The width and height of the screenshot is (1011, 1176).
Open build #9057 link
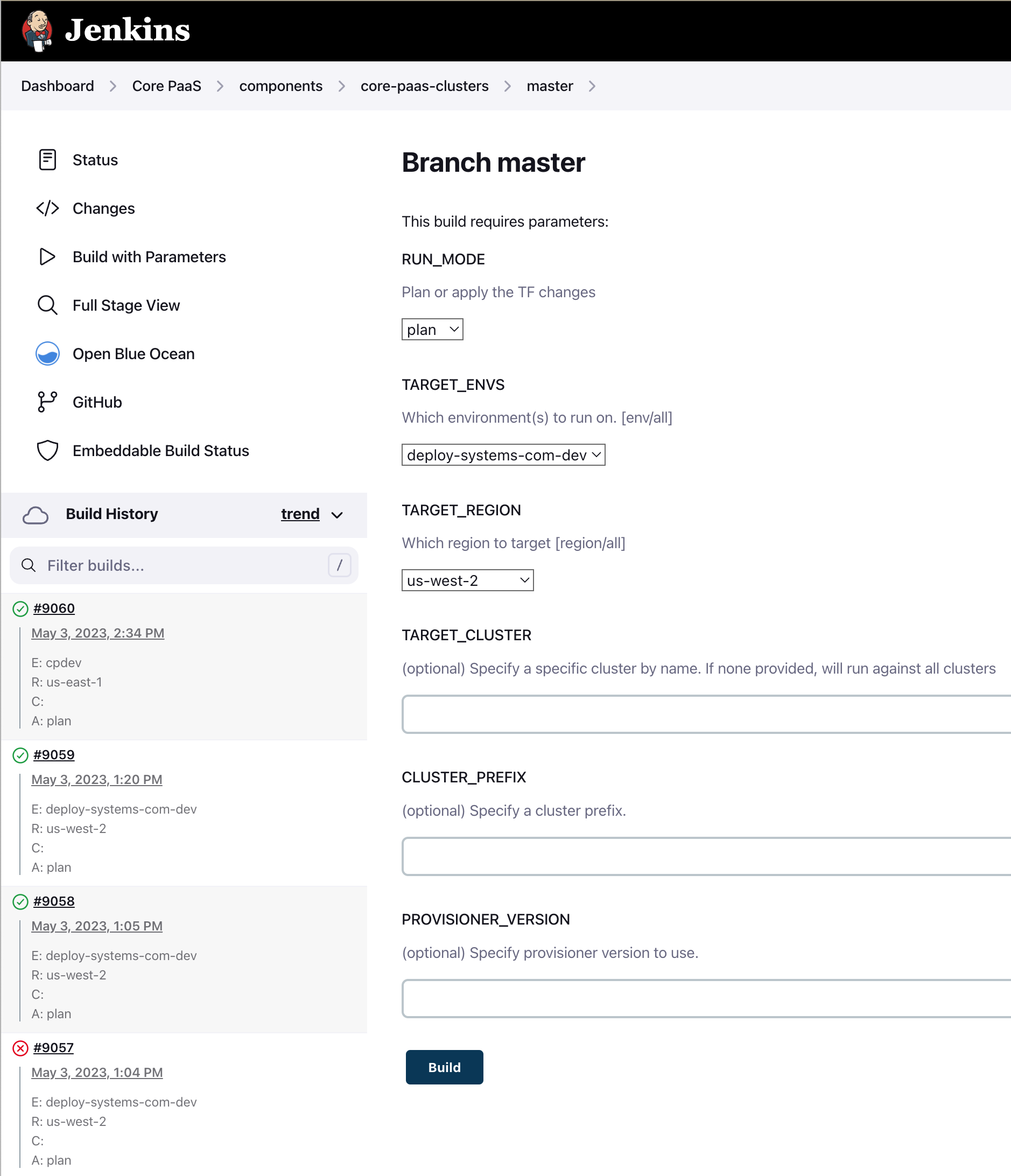point(53,1048)
